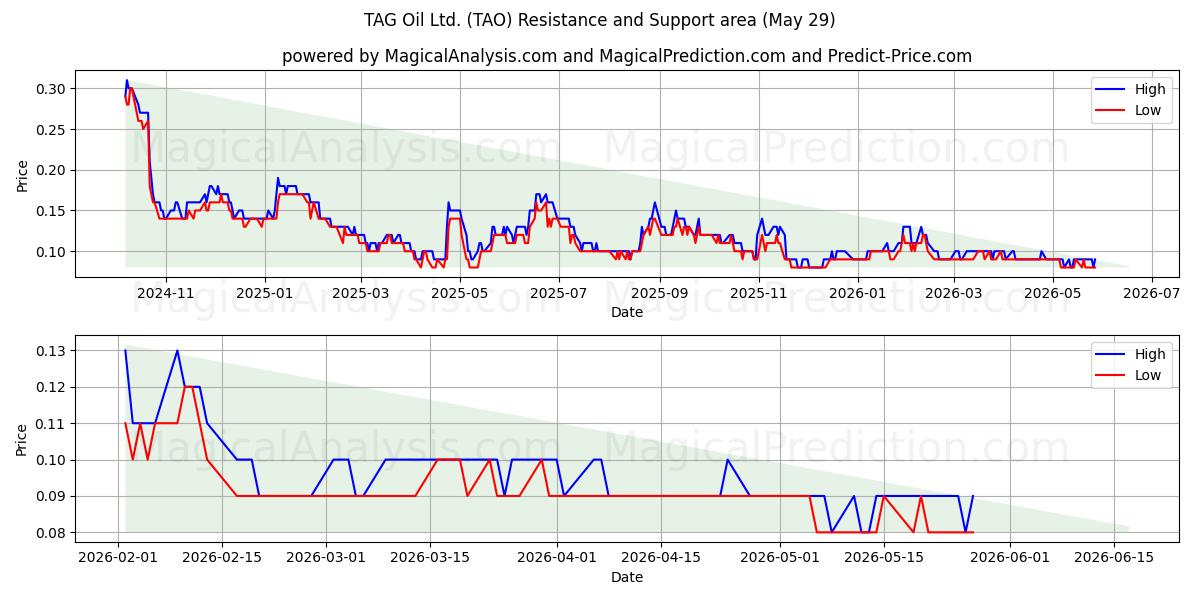Click the '0.13' y-axis label on the bottom chart
1200x600 pixels.
(x=52, y=351)
